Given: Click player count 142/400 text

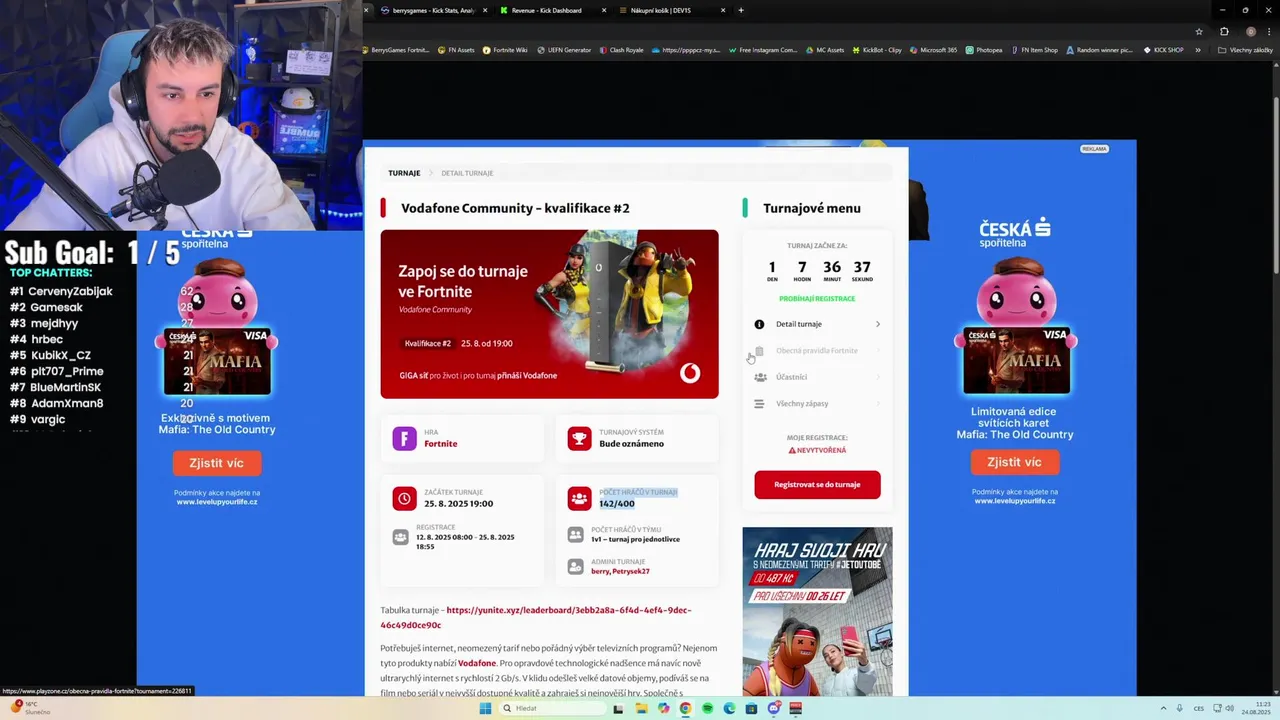Looking at the screenshot, I should (617, 504).
